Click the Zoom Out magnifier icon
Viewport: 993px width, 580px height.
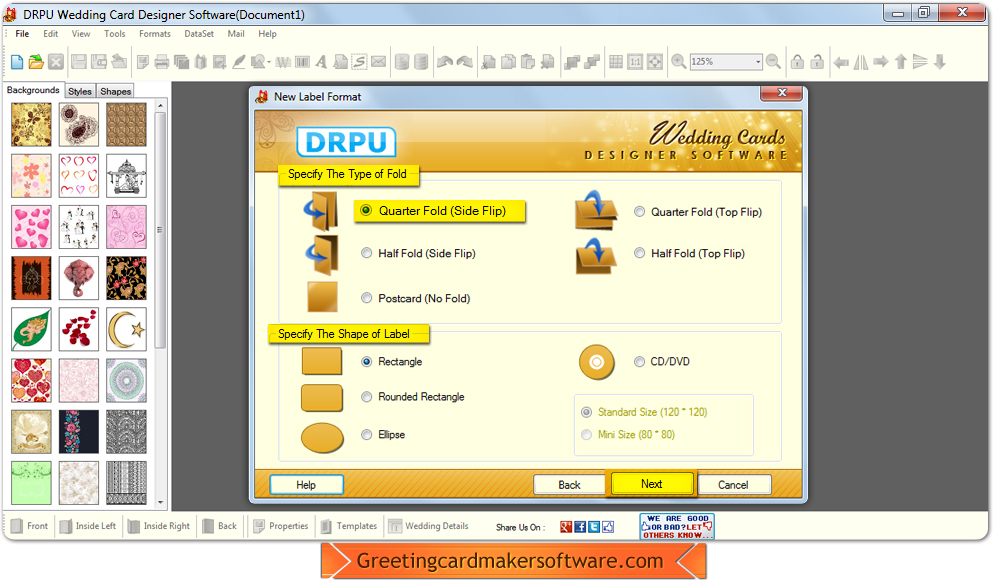click(x=773, y=61)
